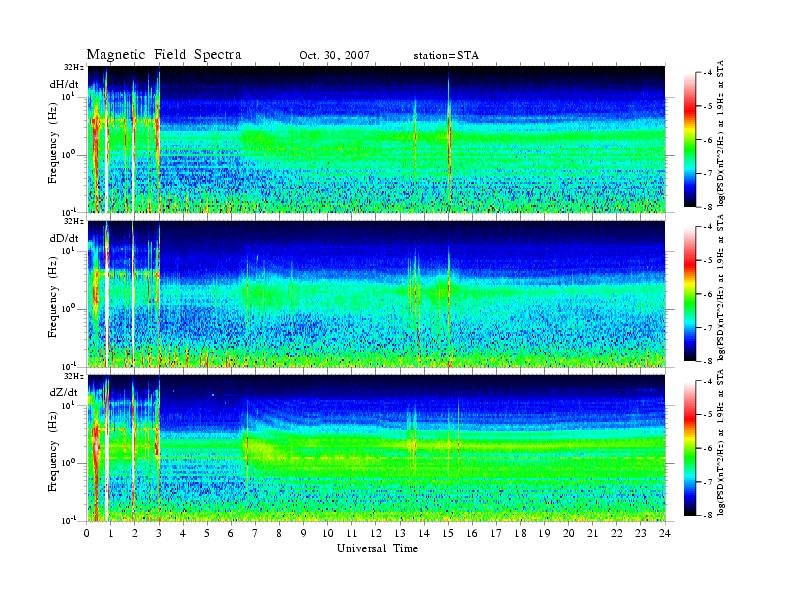Click the "32Hz" label above dZ/dt
Image resolution: width=792 pixels, height=612 pixels.
[74, 376]
